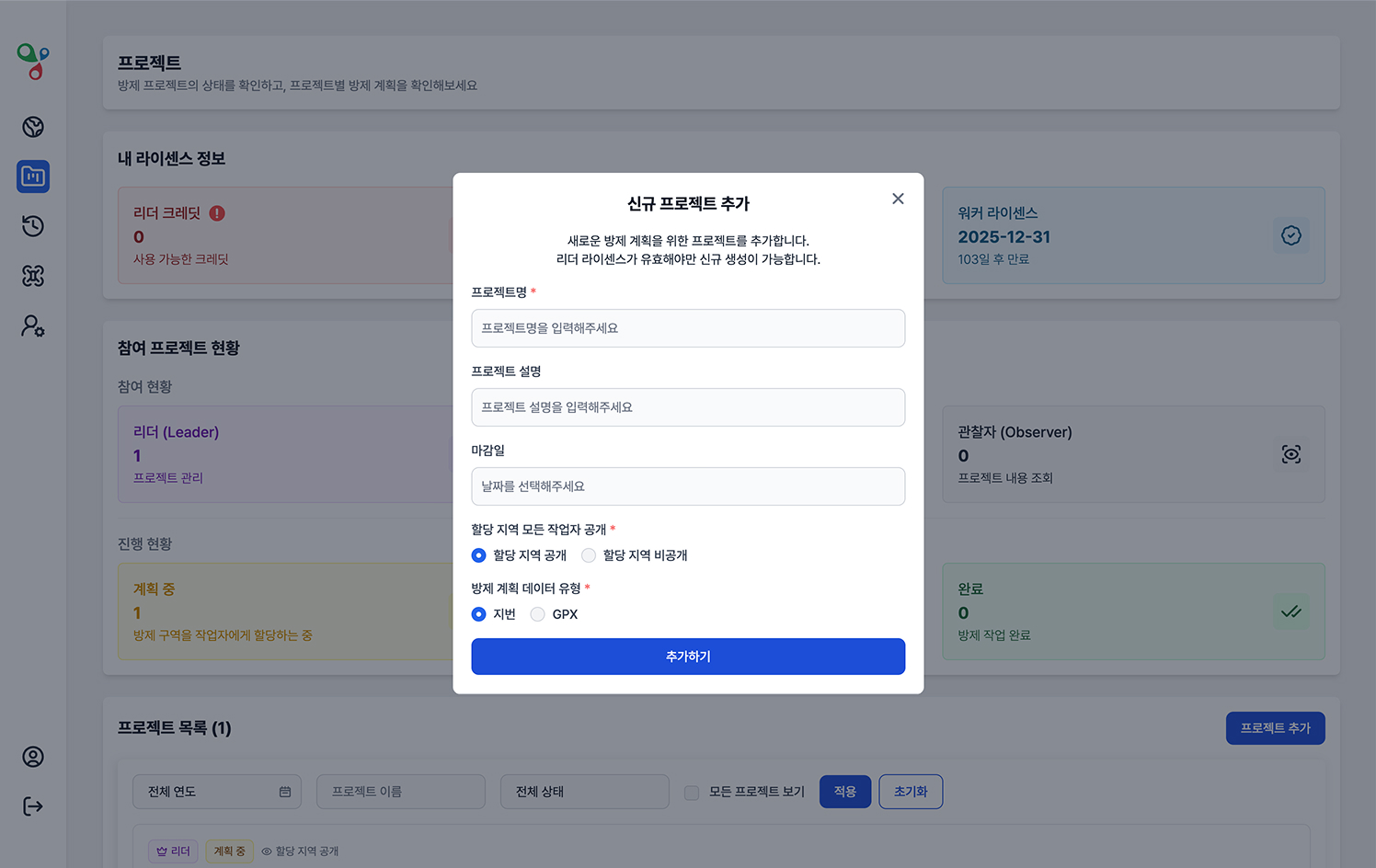Click the logout icon in sidebar
The width and height of the screenshot is (1376, 868).
33,806
